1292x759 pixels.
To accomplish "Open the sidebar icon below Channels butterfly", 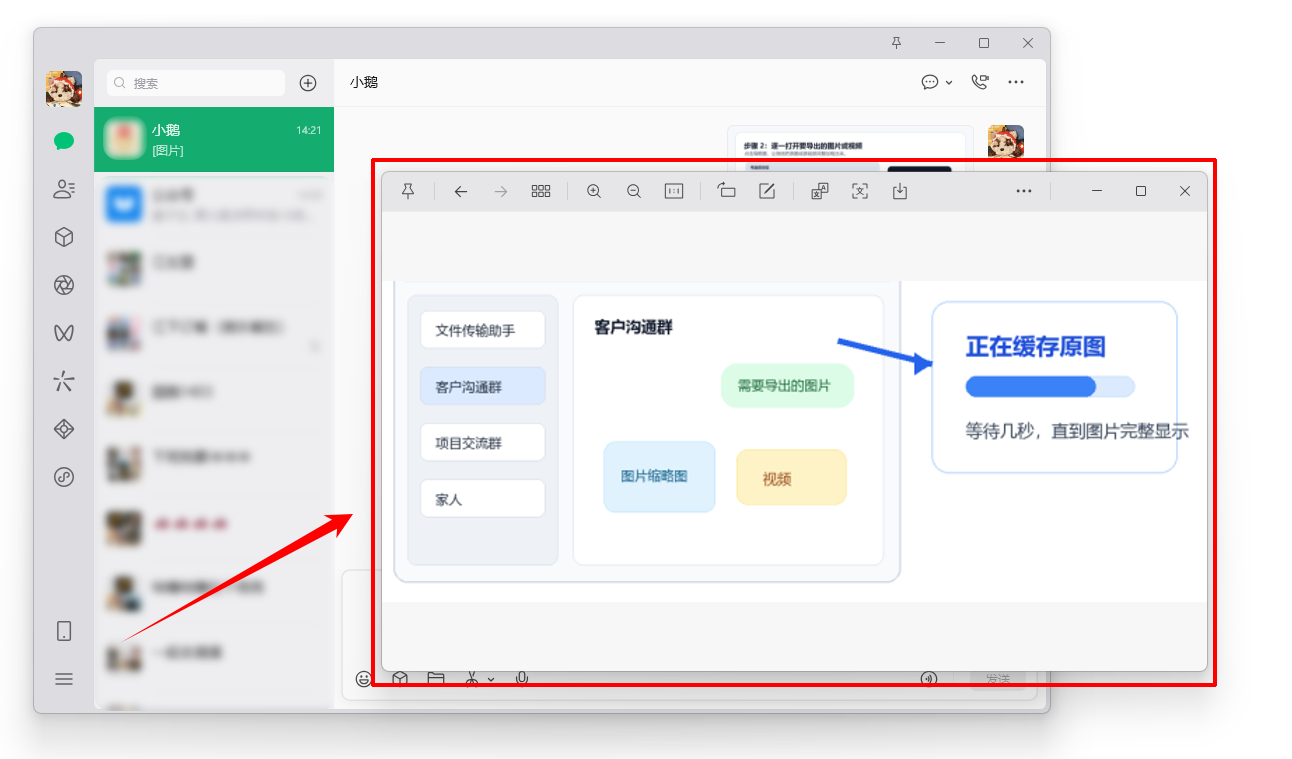I will (x=64, y=381).
